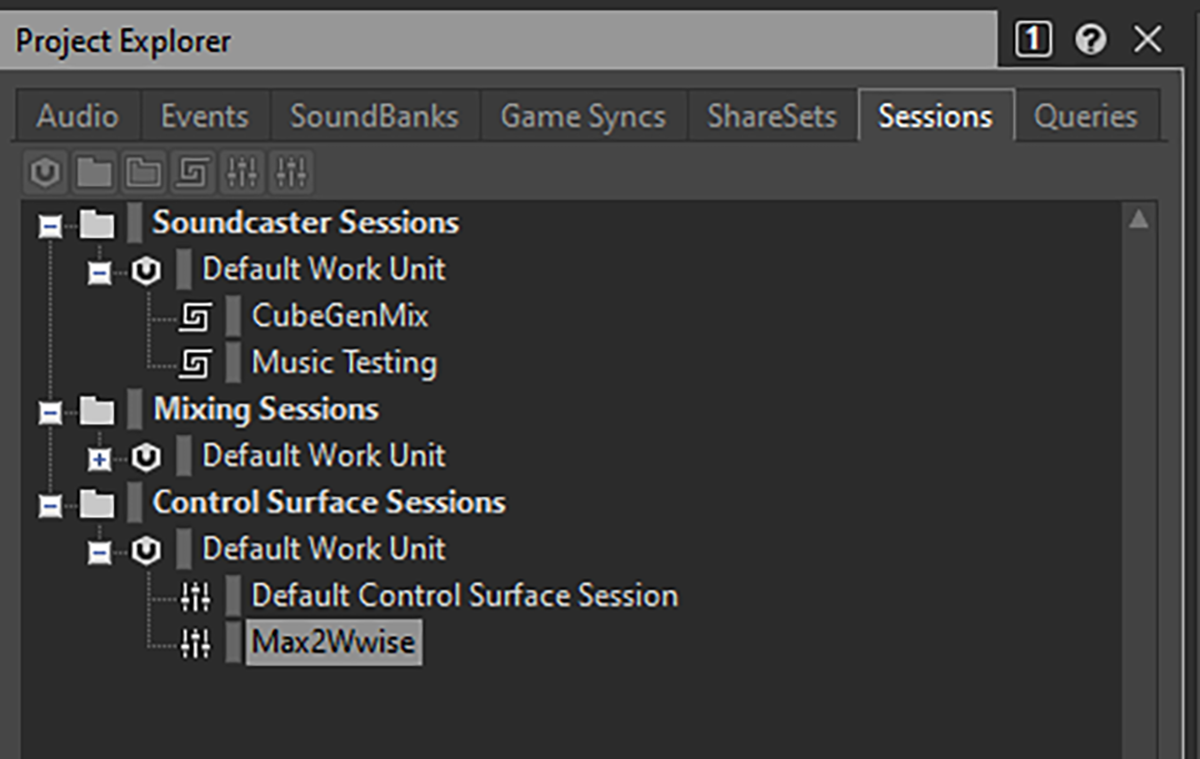Open the help question mark icon

[1090, 40]
